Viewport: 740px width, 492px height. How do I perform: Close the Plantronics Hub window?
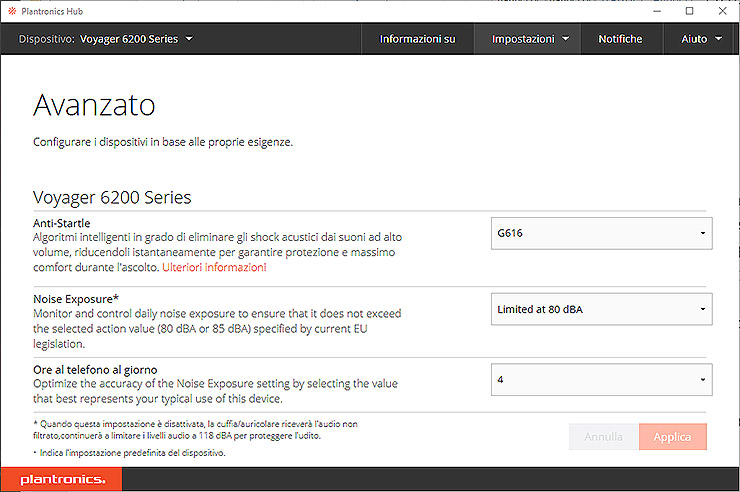pos(721,10)
